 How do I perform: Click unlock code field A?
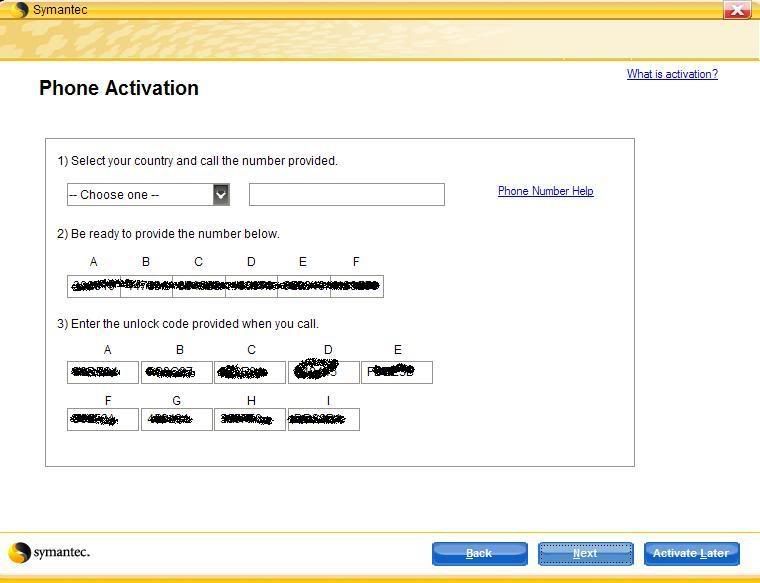(x=103, y=373)
